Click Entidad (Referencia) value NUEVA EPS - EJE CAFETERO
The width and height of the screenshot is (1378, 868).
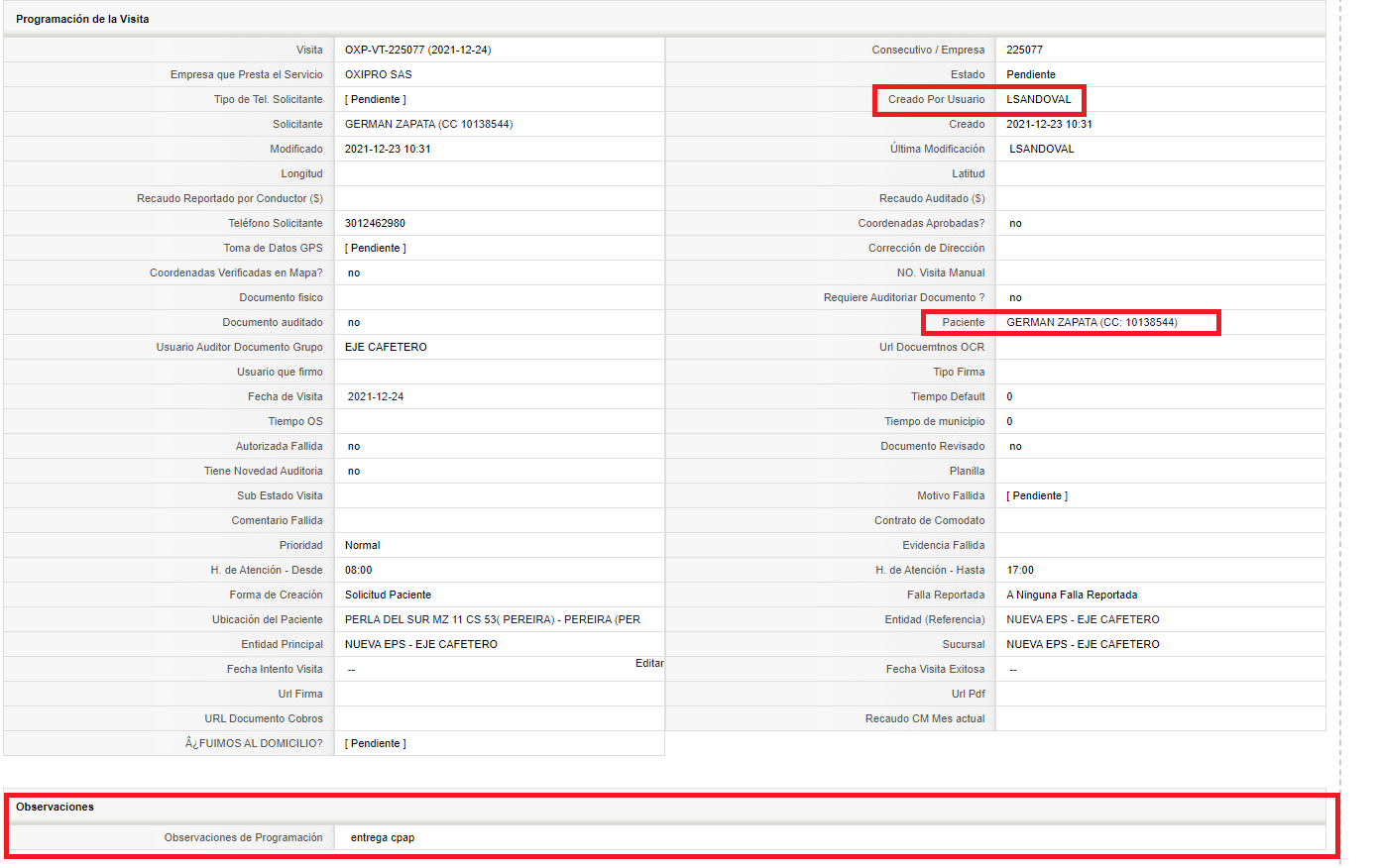coord(1083,619)
